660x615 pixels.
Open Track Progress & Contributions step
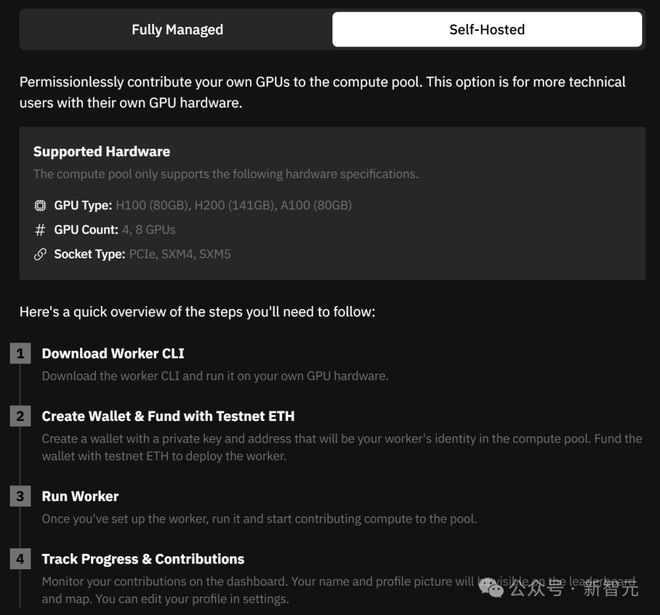pyautogui.click(x=143, y=559)
